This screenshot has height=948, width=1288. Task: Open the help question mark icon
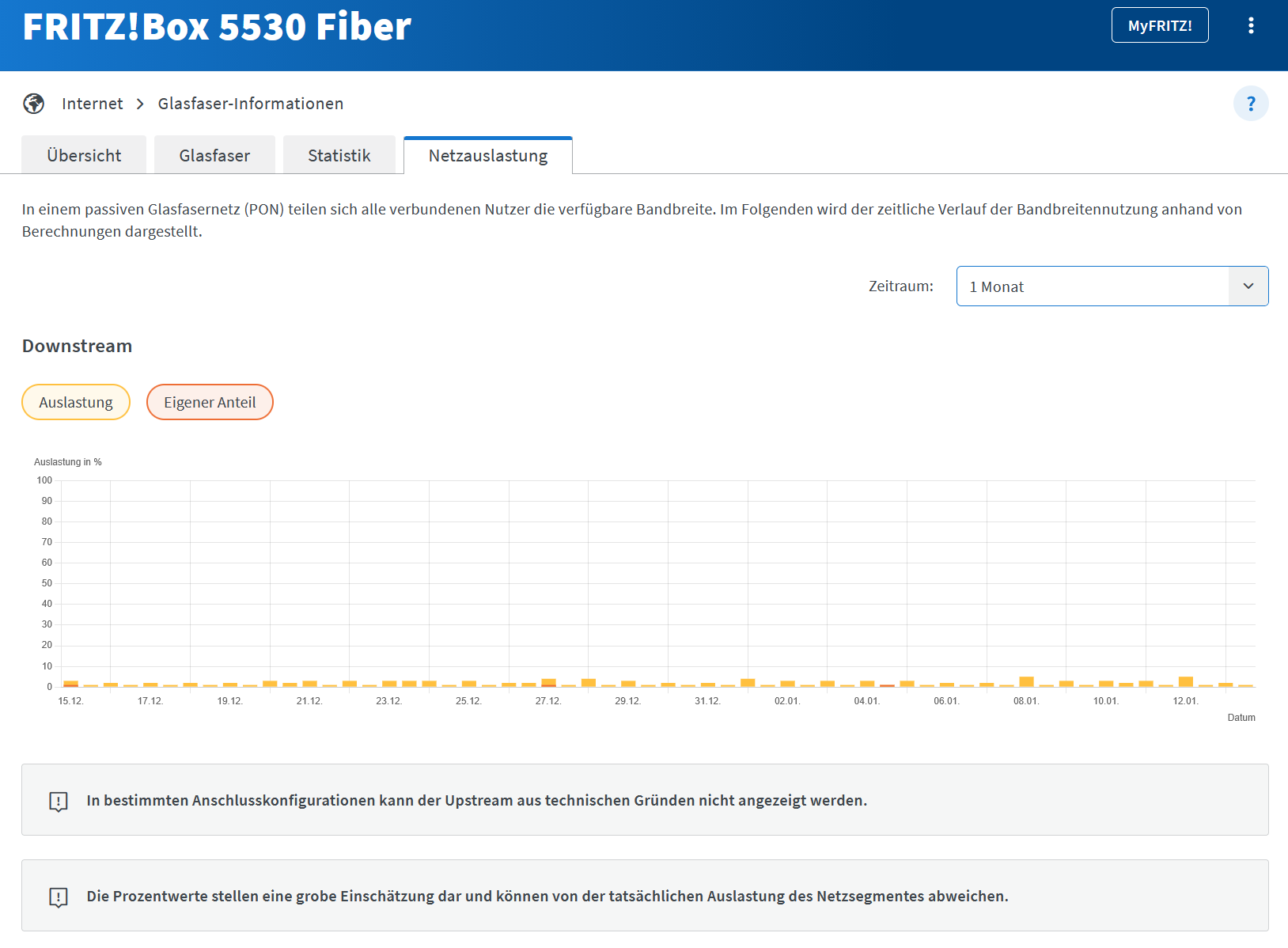click(1251, 104)
